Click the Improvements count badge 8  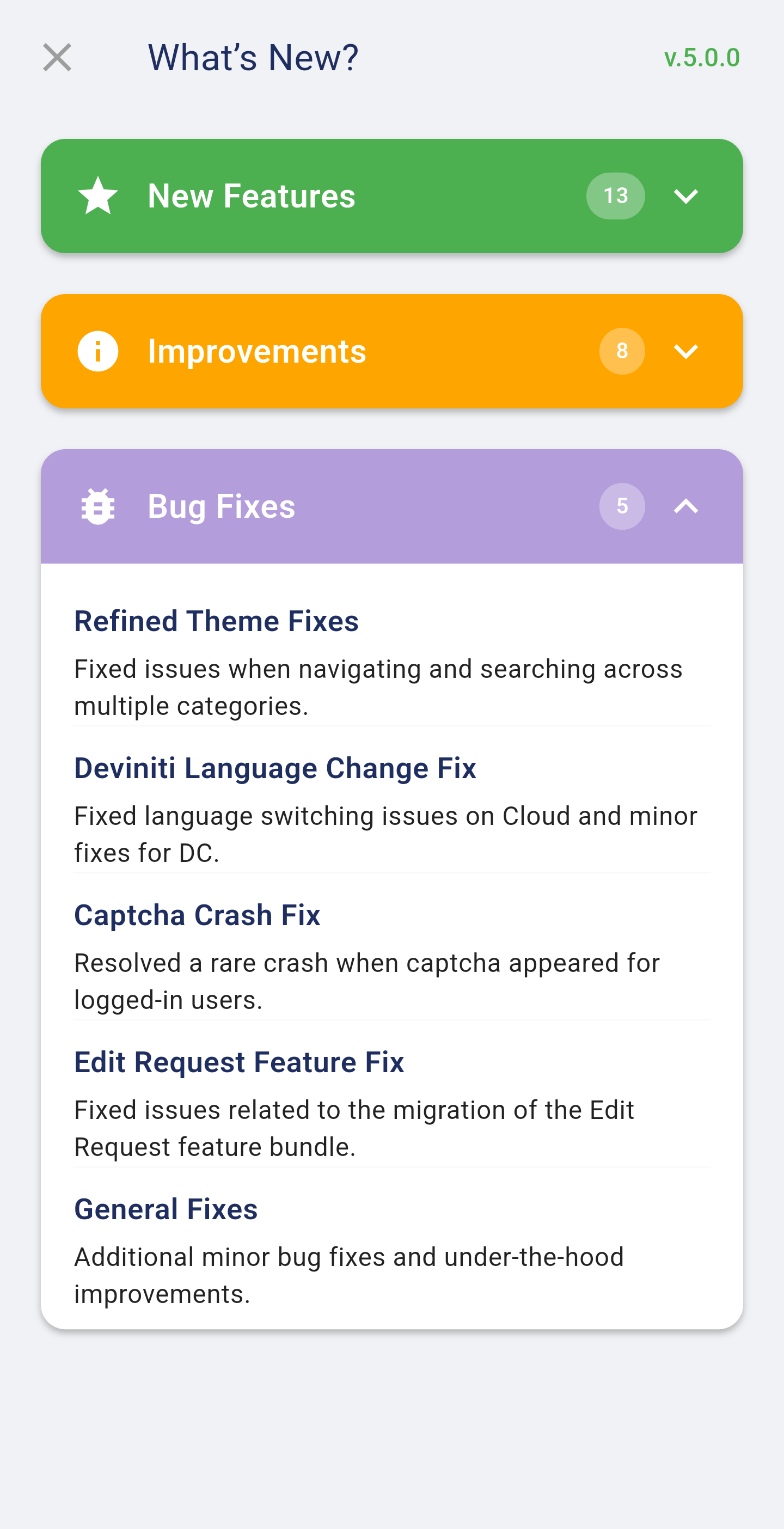[x=621, y=351]
